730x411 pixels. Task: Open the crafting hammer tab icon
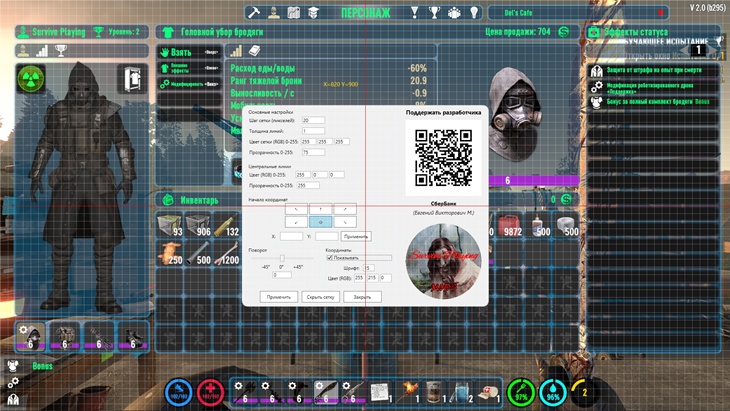[254, 13]
